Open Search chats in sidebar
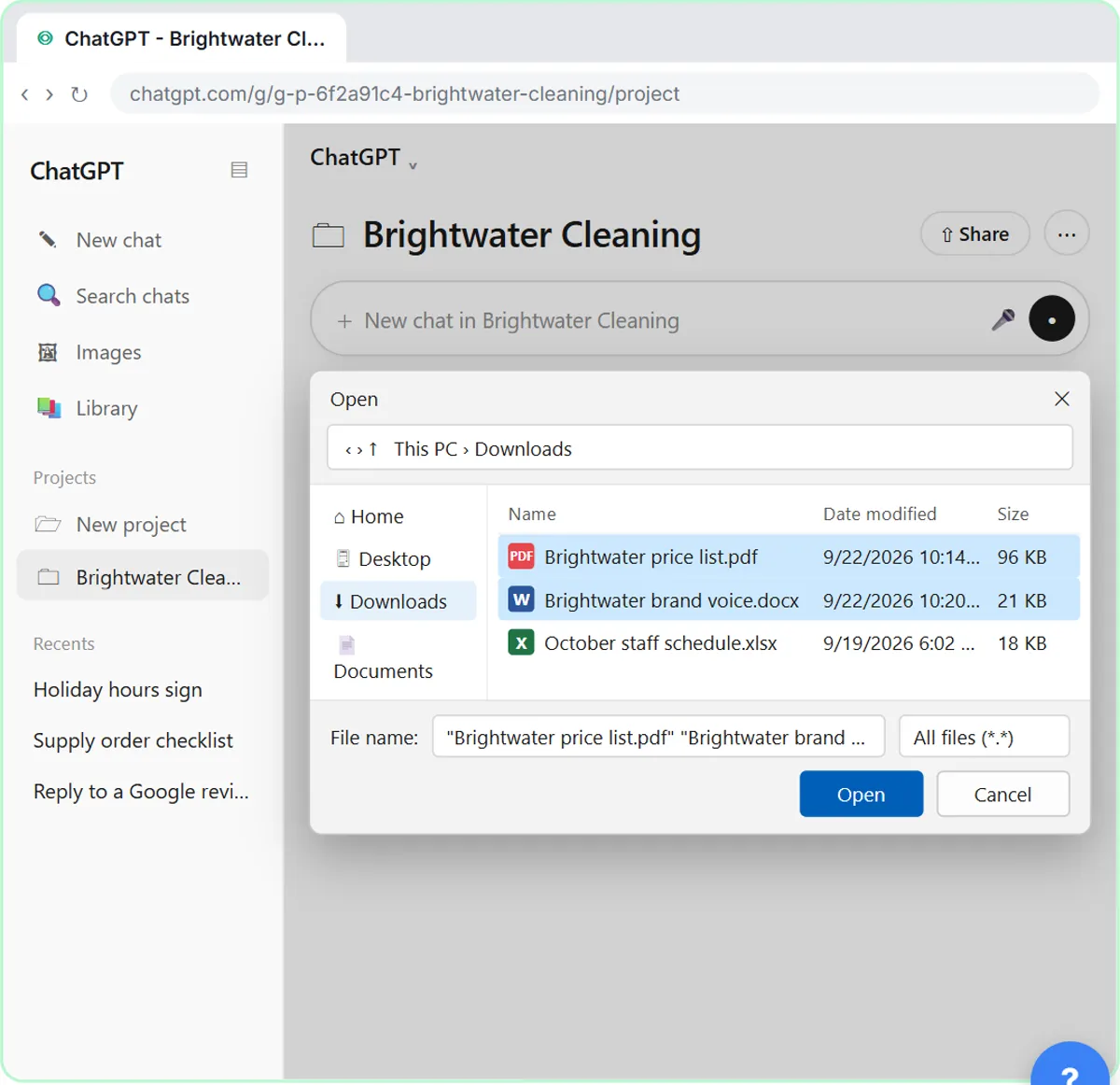The image size is (1120, 1085). click(133, 296)
